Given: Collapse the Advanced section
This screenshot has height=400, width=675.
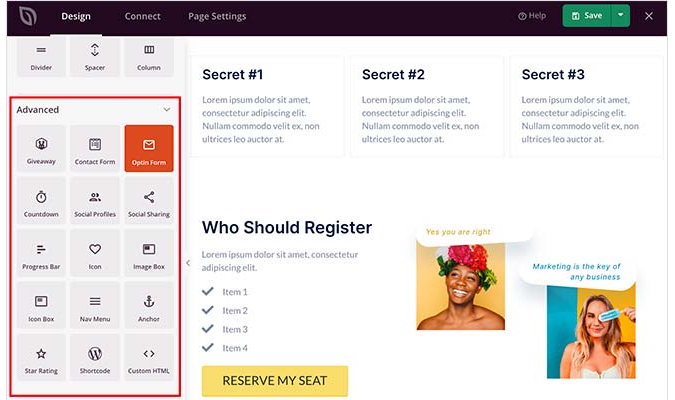Looking at the screenshot, I should (167, 109).
